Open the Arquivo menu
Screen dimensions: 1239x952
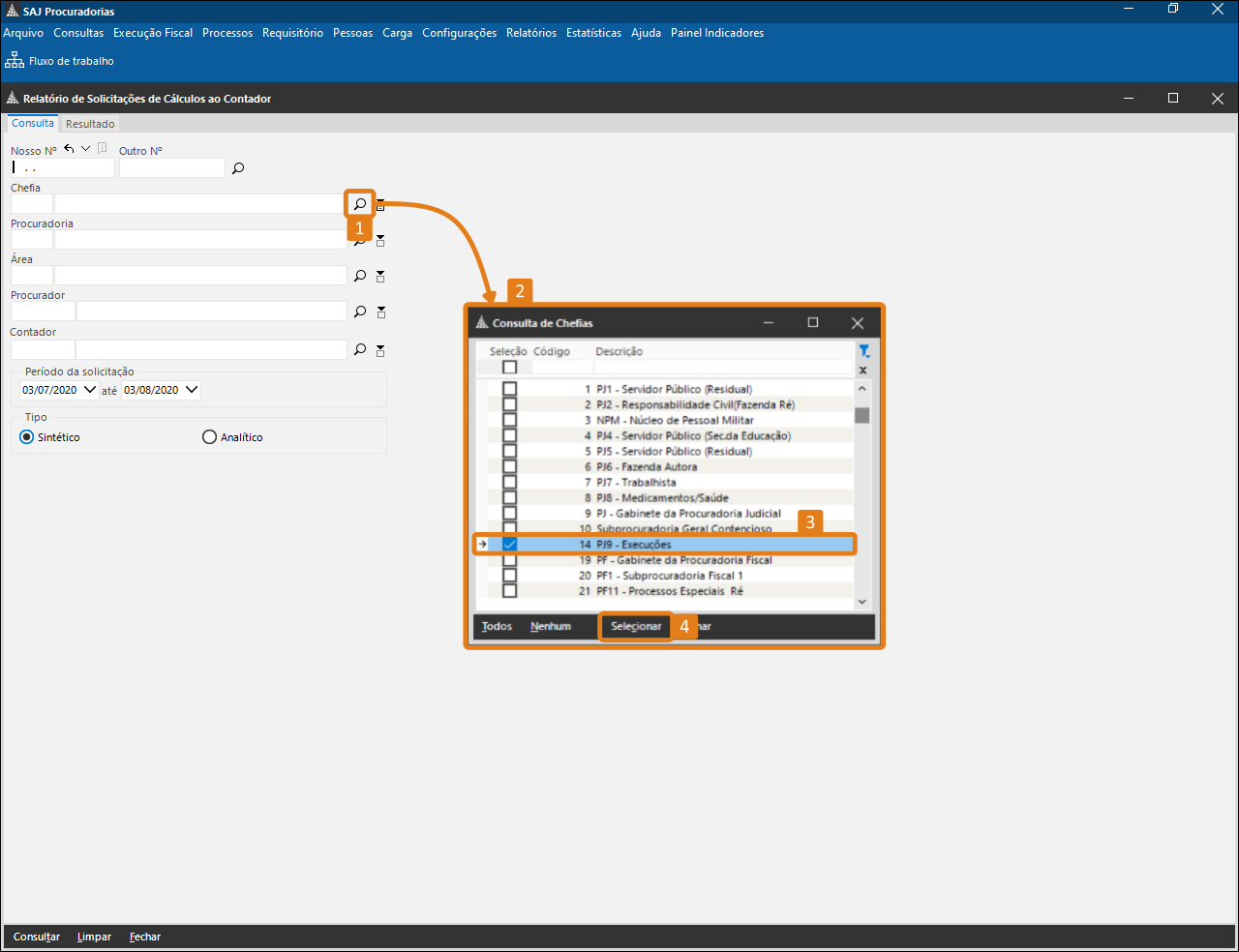click(23, 33)
